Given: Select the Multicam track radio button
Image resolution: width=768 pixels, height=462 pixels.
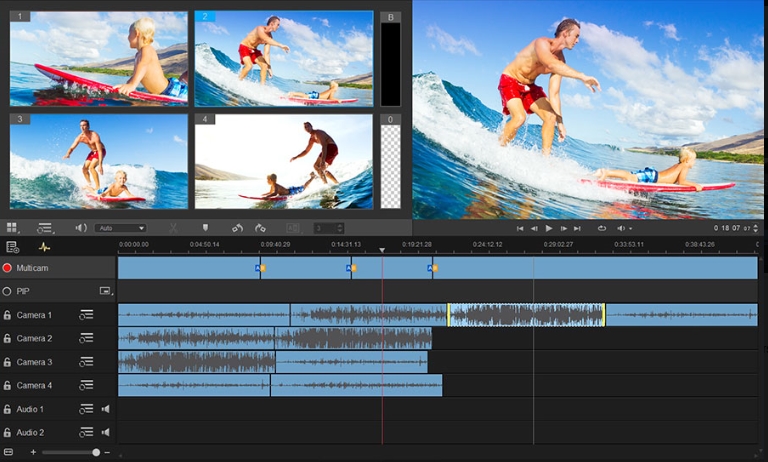Looking at the screenshot, I should [7, 268].
